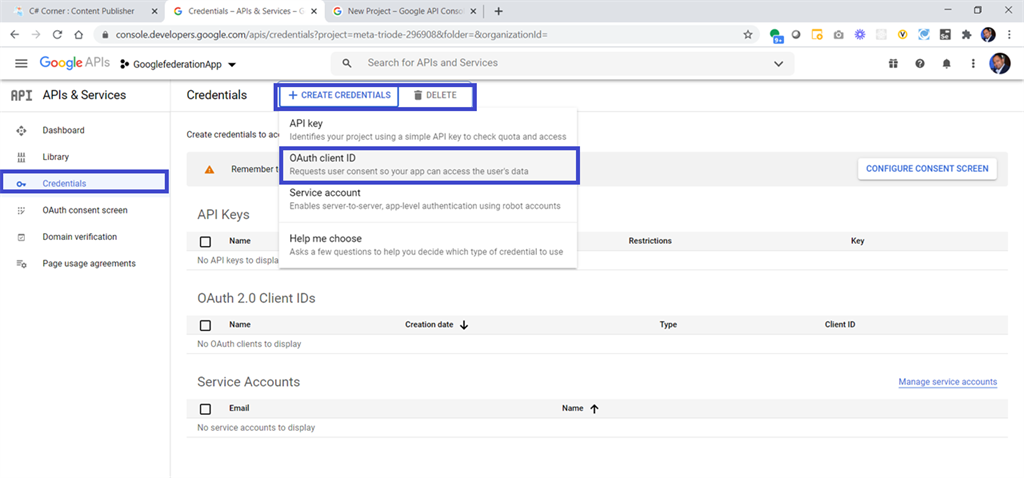Click the Page usage agreements icon
The height and width of the screenshot is (478, 1024).
[21, 264]
